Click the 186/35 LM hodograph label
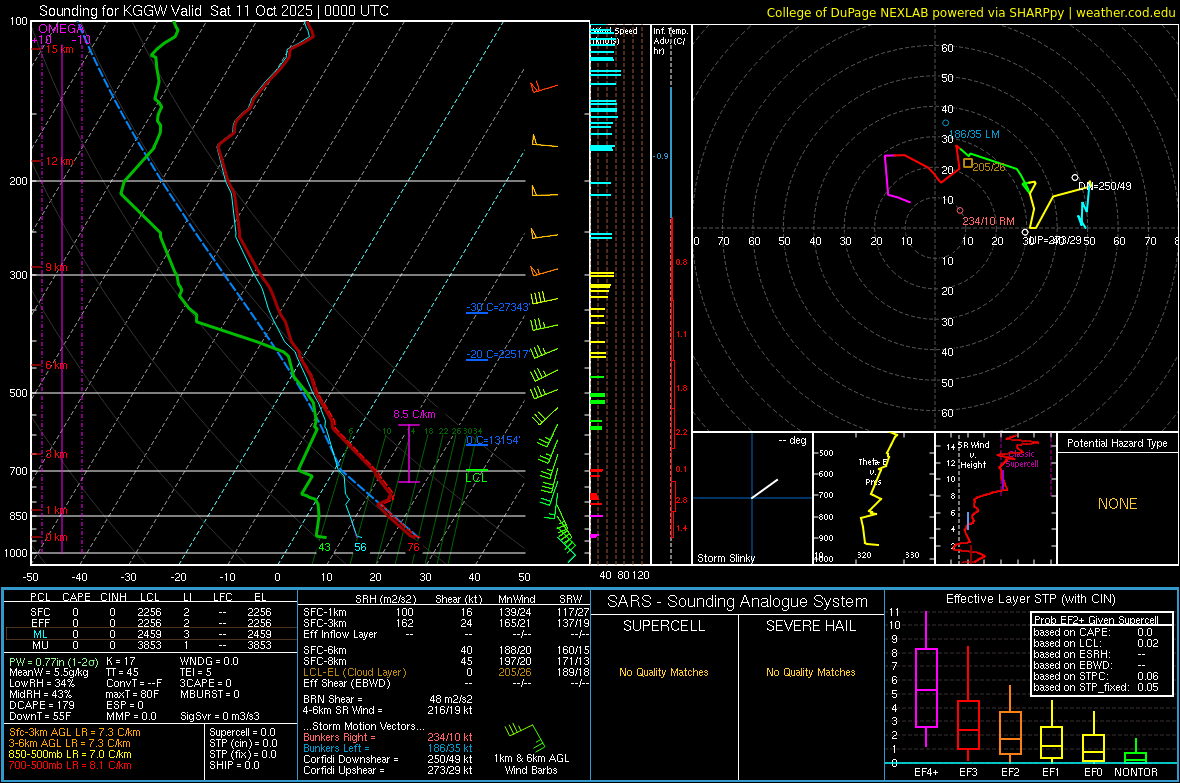Screen dimensions: 1180x783 click(974, 134)
